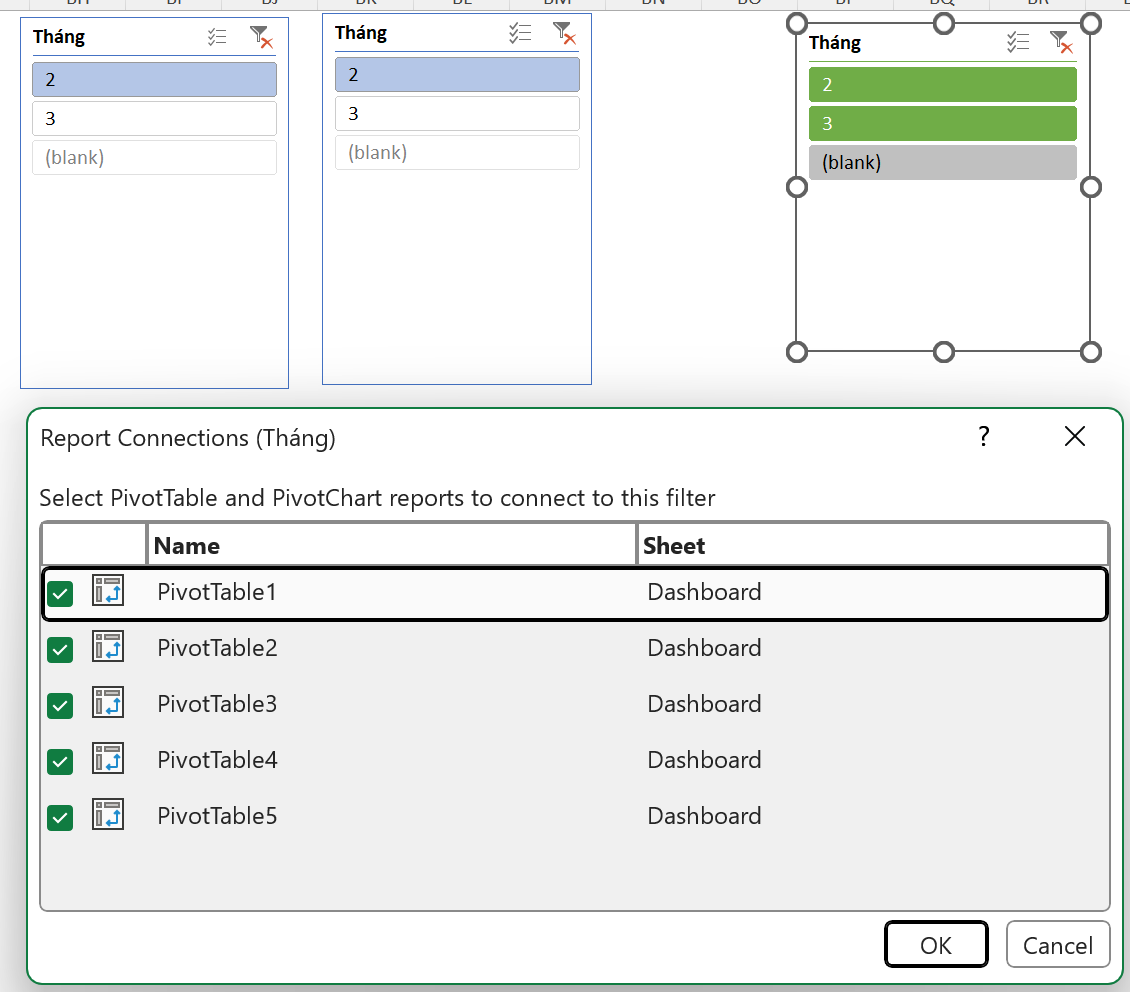This screenshot has height=992, width=1130.
Task: Uncheck the PivotTable1 checkbox
Action: pos(61,594)
